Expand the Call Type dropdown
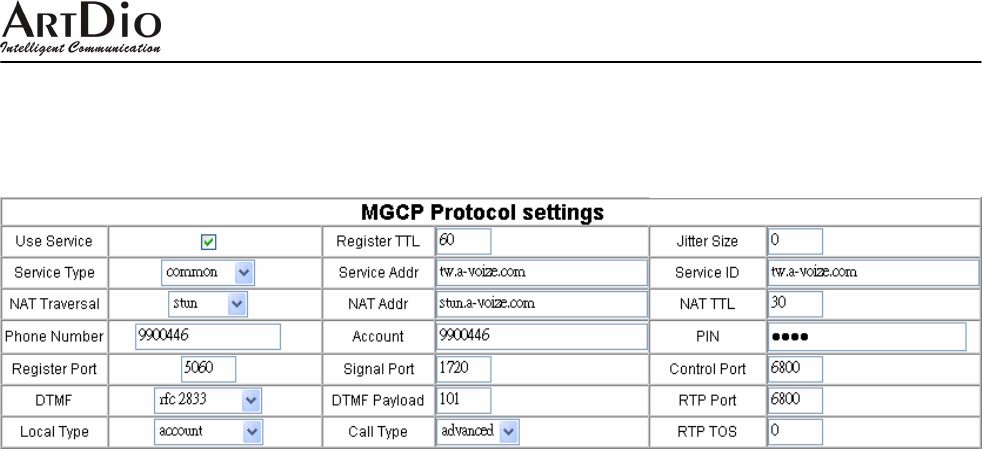The image size is (982, 449). (479, 431)
